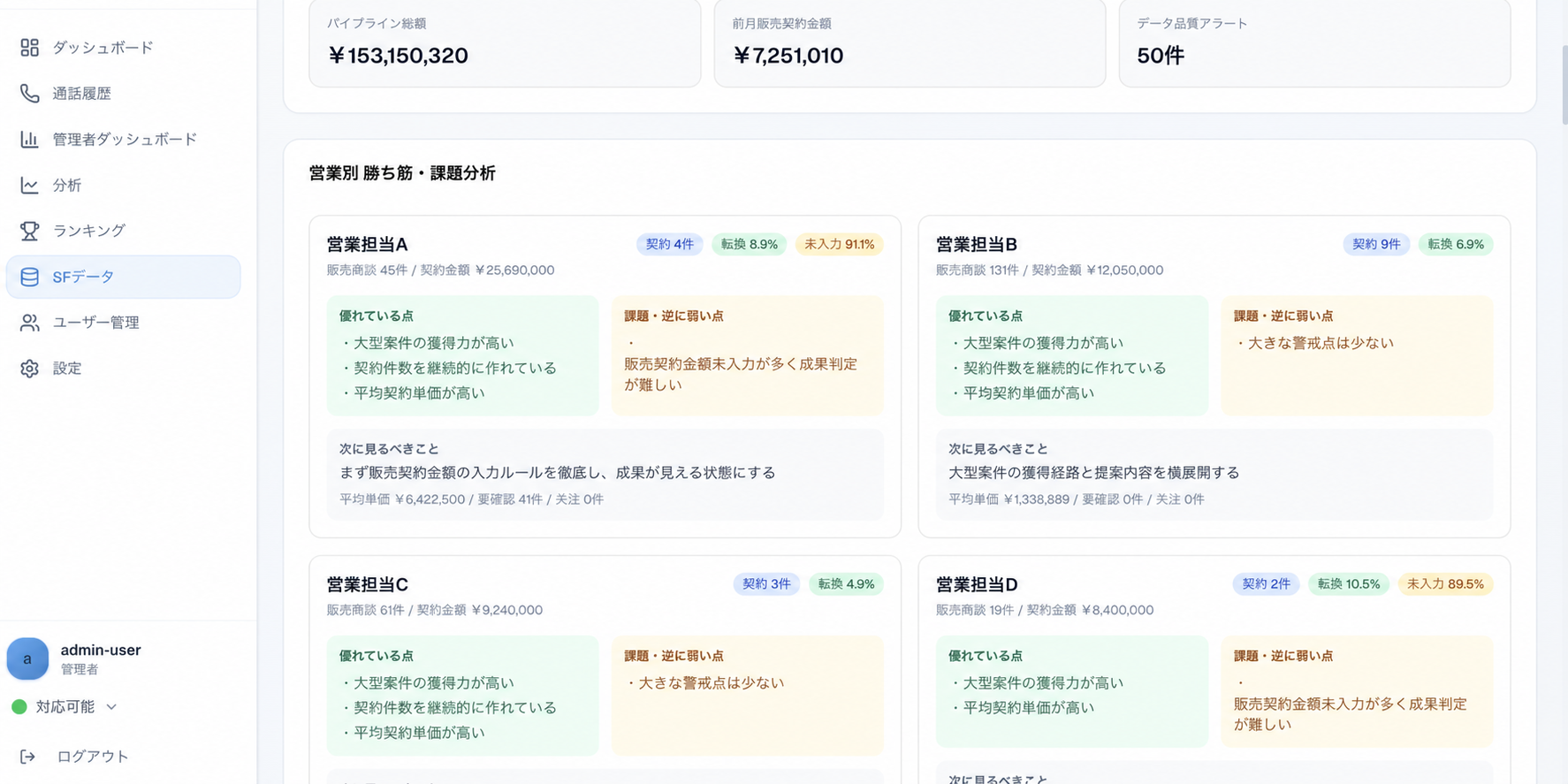Viewport: 1568px width, 784px height.
Task: Click the 転換 8.9% badge
Action: pos(749,244)
